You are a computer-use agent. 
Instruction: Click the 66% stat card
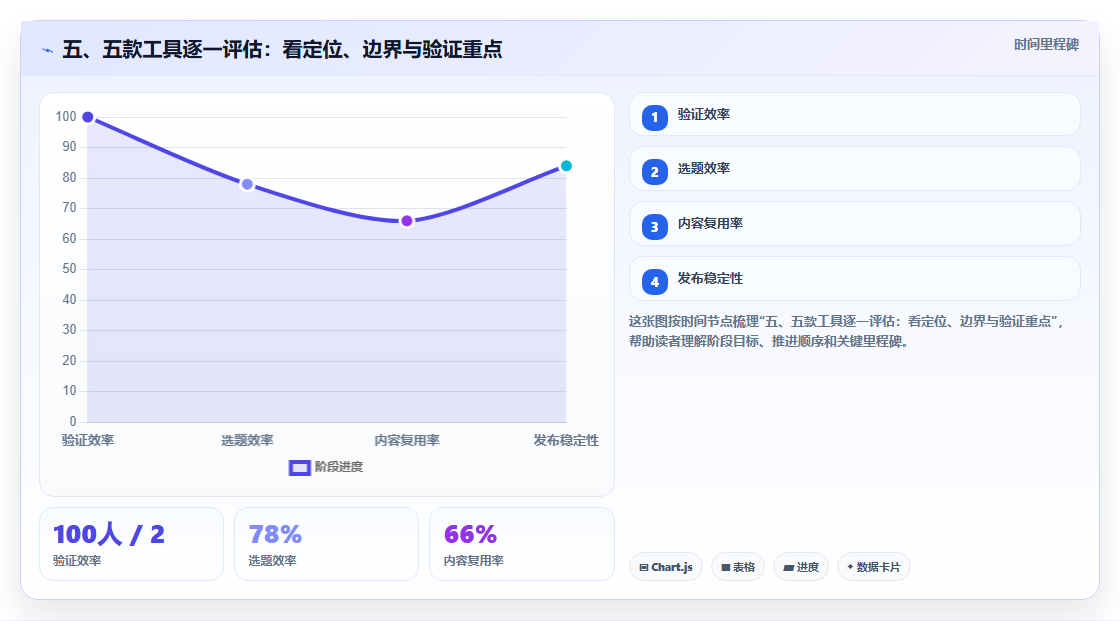click(521, 544)
